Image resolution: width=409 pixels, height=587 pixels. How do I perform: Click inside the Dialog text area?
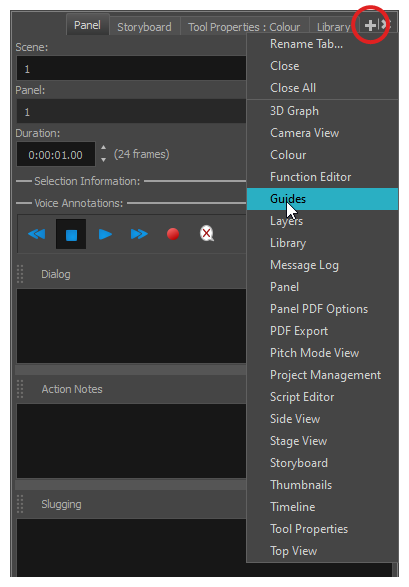click(x=131, y=326)
